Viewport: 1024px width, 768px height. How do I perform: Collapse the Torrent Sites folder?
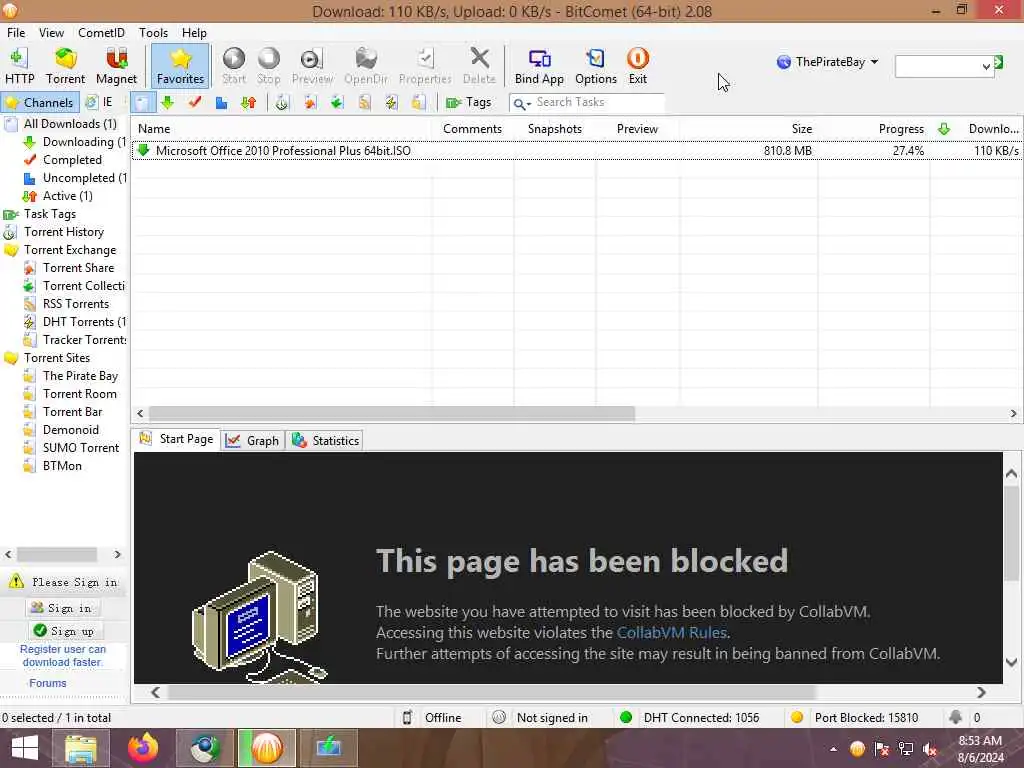coord(10,358)
